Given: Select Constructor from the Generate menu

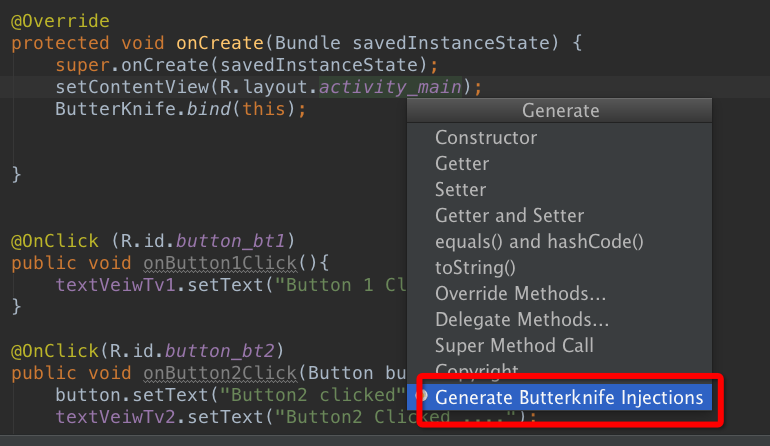Looking at the screenshot, I should pyautogui.click(x=486, y=138).
